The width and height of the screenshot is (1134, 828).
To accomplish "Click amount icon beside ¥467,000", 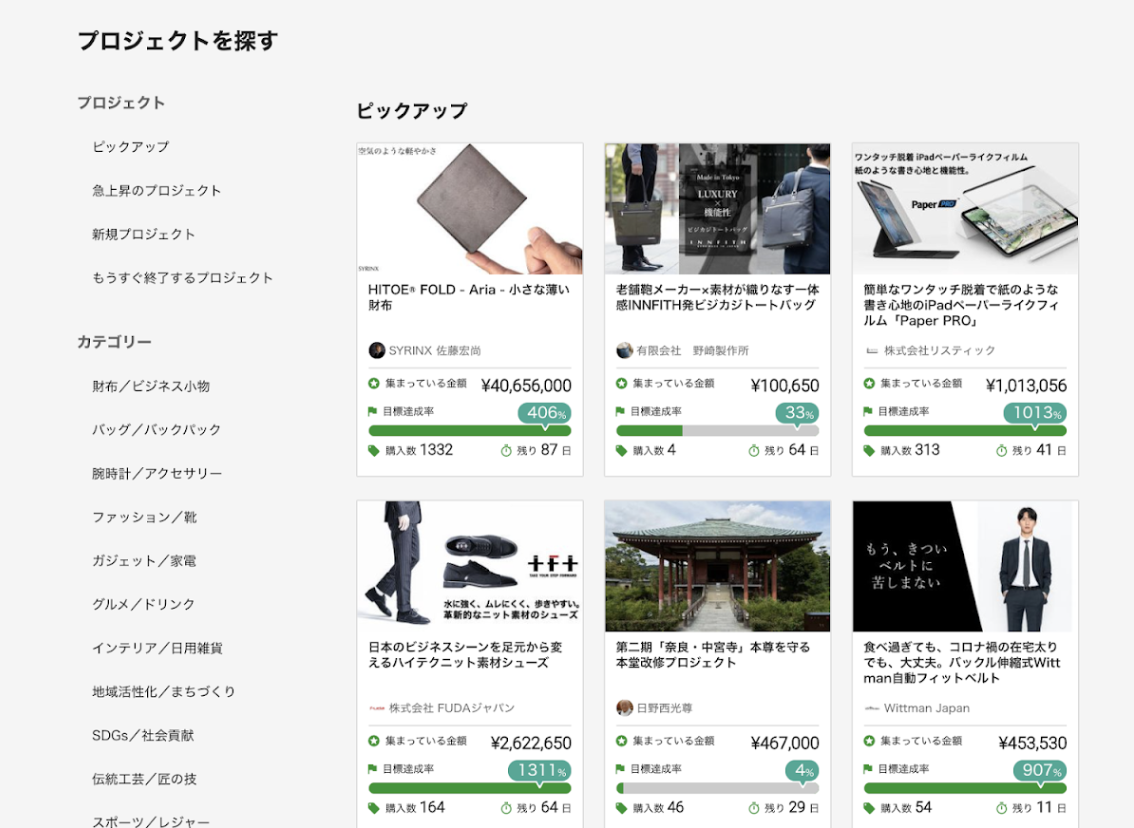I will pyautogui.click(x=621, y=740).
